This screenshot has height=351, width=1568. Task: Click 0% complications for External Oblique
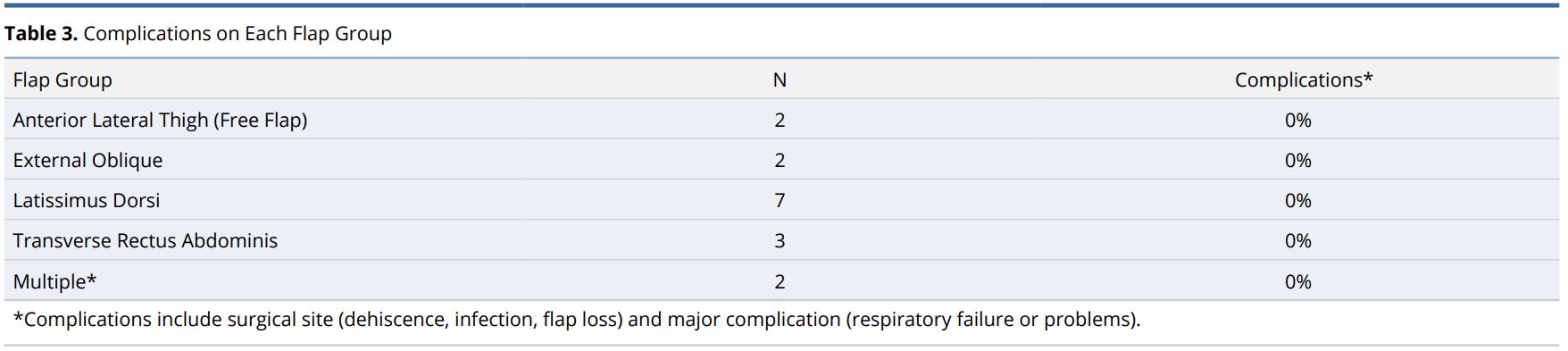coord(1298,161)
